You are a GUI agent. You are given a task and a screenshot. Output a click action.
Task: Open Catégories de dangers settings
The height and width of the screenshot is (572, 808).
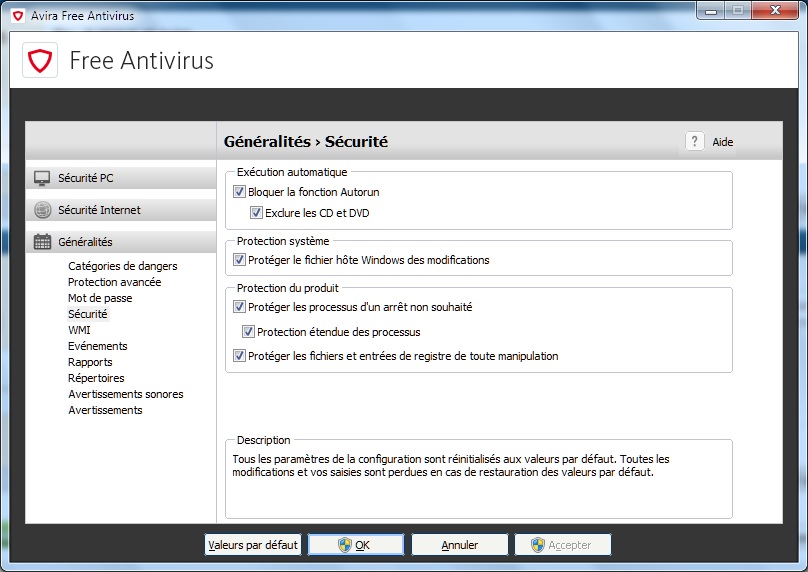(x=123, y=266)
